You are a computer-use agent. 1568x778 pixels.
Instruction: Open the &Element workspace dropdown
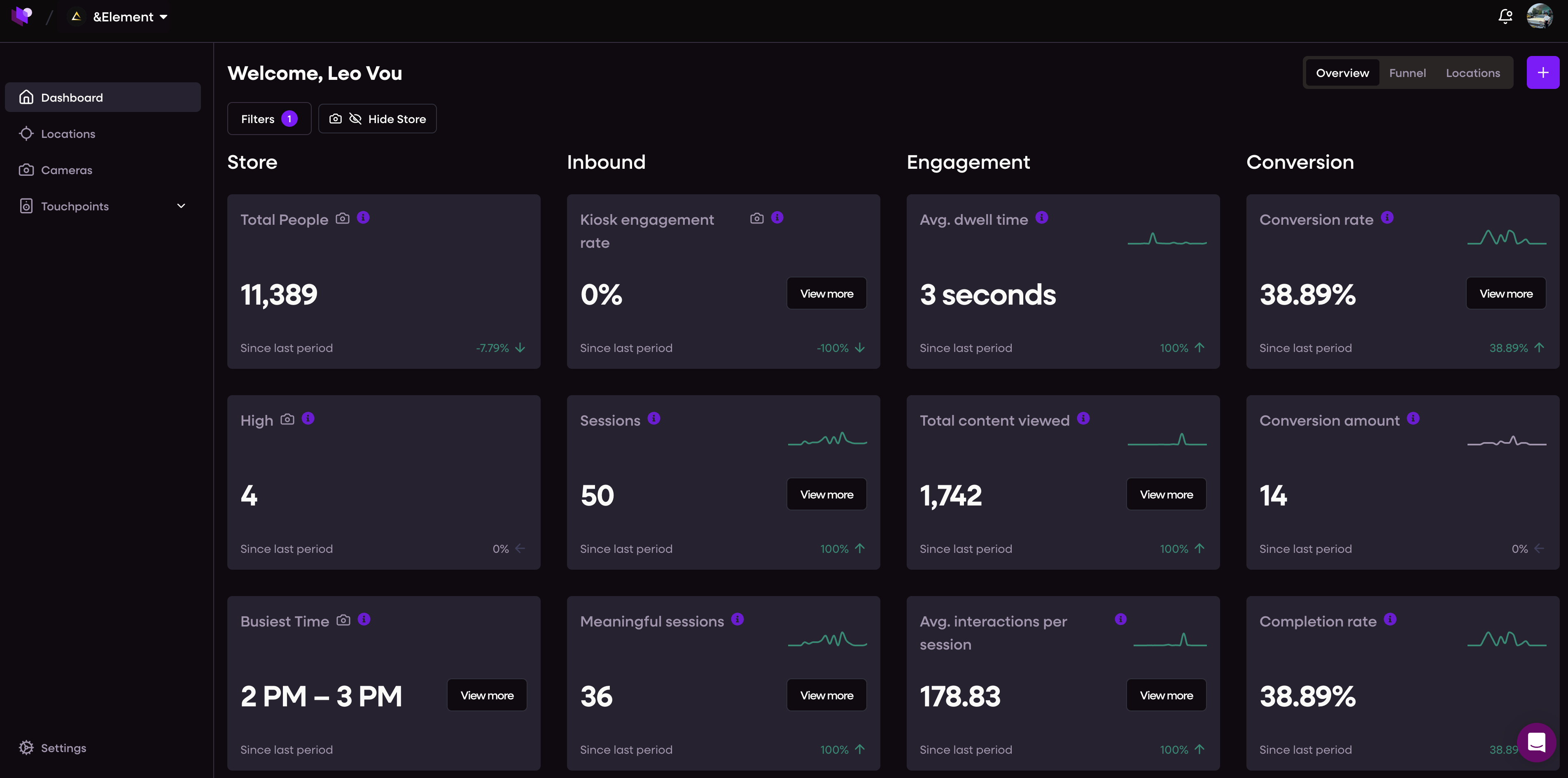coord(119,16)
